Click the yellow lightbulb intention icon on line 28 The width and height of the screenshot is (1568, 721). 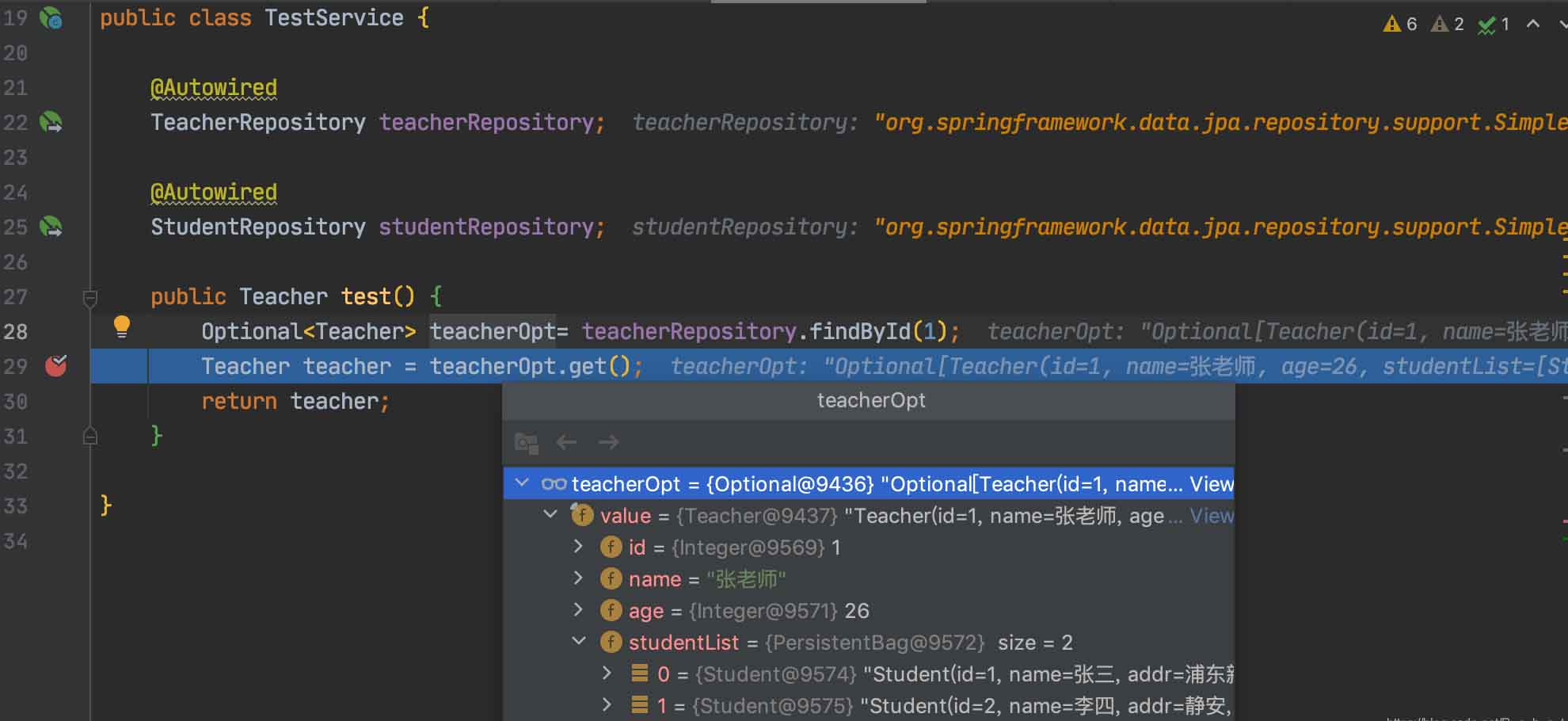tap(122, 326)
